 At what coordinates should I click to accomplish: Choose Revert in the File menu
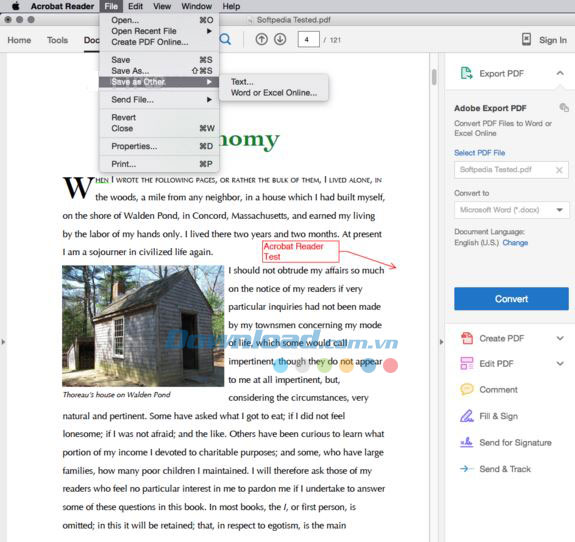159,117
